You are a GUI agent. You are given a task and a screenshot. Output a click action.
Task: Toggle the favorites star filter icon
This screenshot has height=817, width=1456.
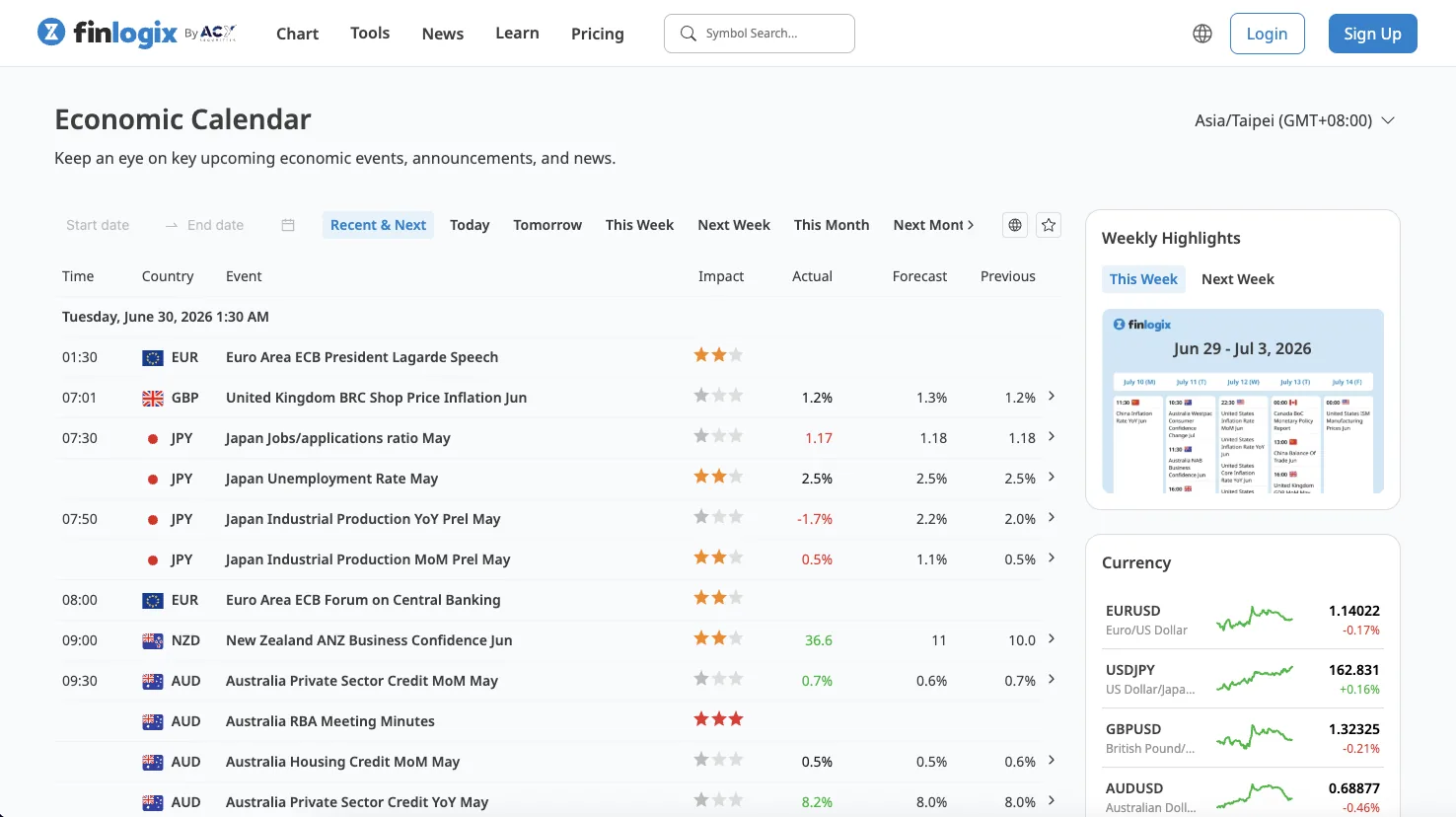[x=1049, y=225]
